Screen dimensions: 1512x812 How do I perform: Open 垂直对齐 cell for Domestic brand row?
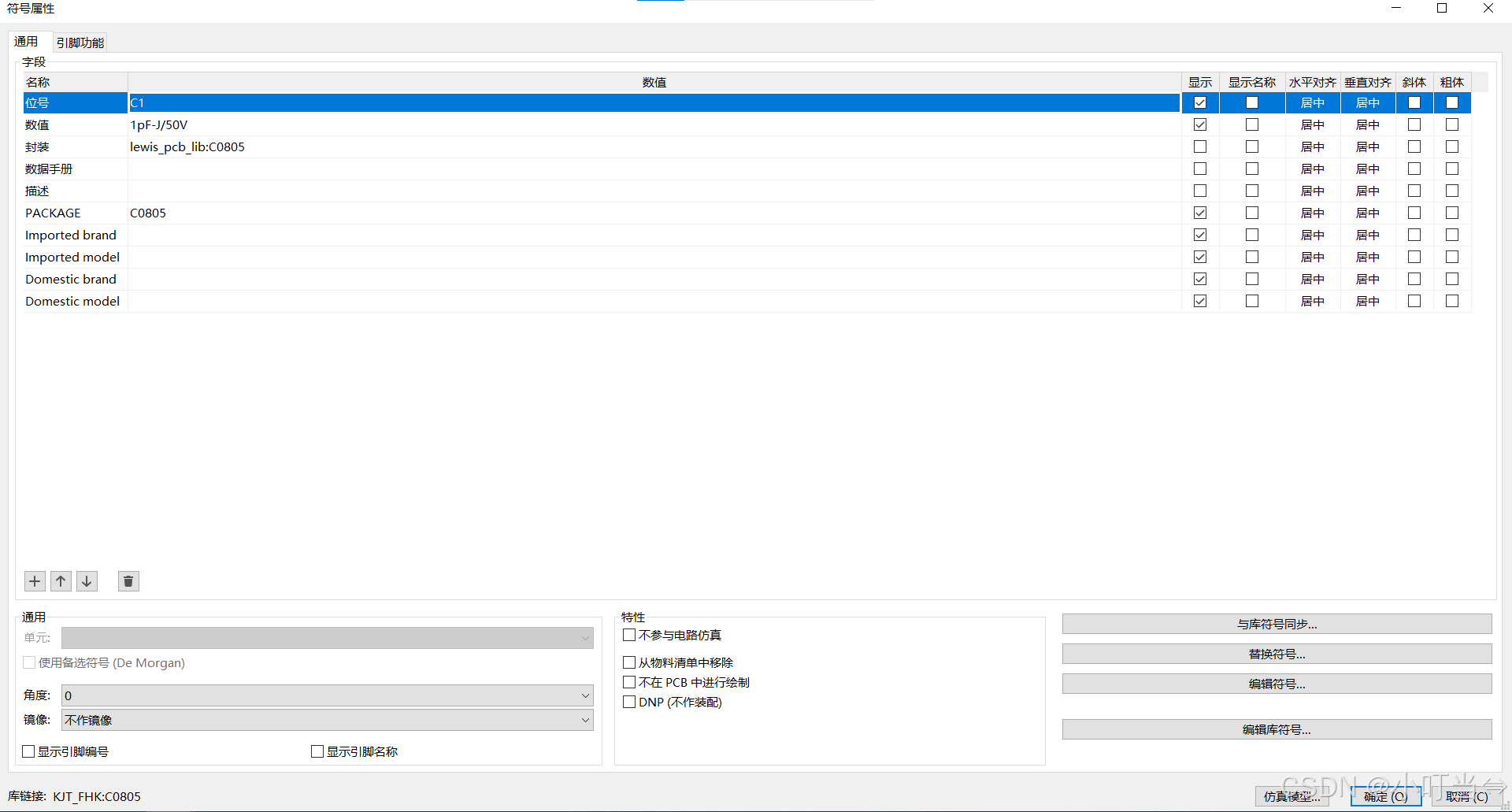[x=1368, y=279]
